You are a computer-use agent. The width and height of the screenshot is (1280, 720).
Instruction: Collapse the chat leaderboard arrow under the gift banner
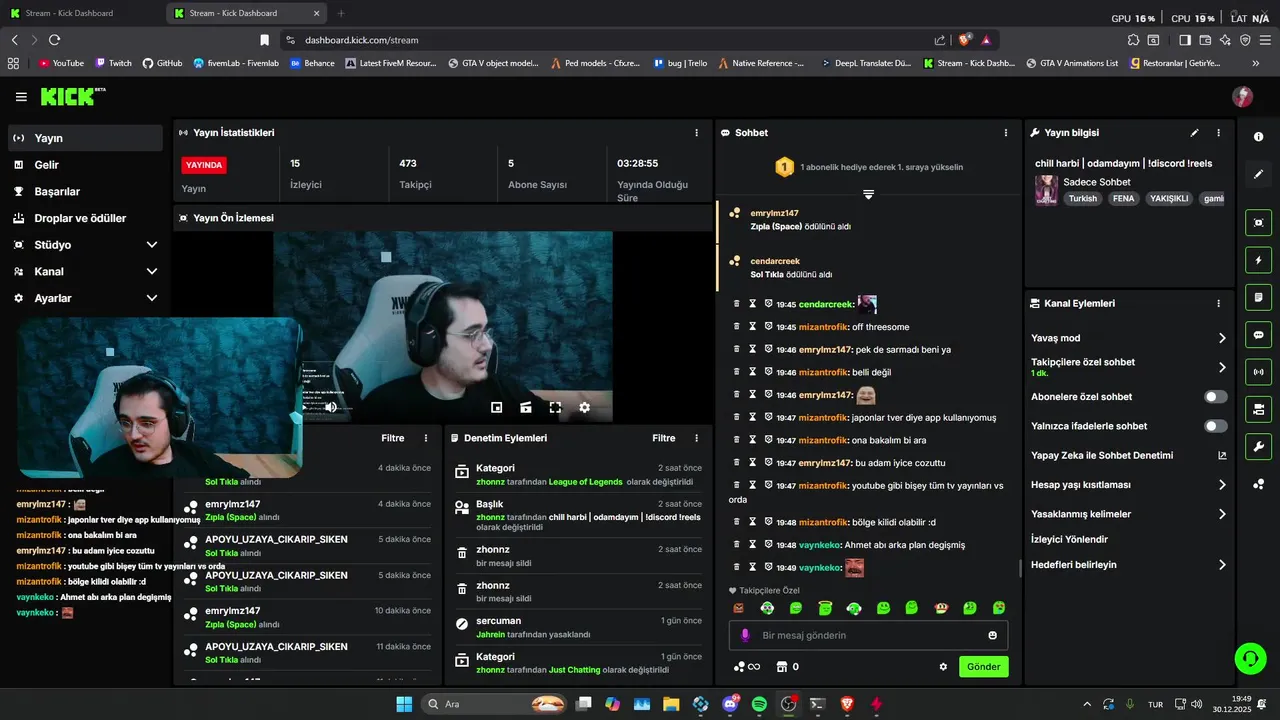click(868, 194)
